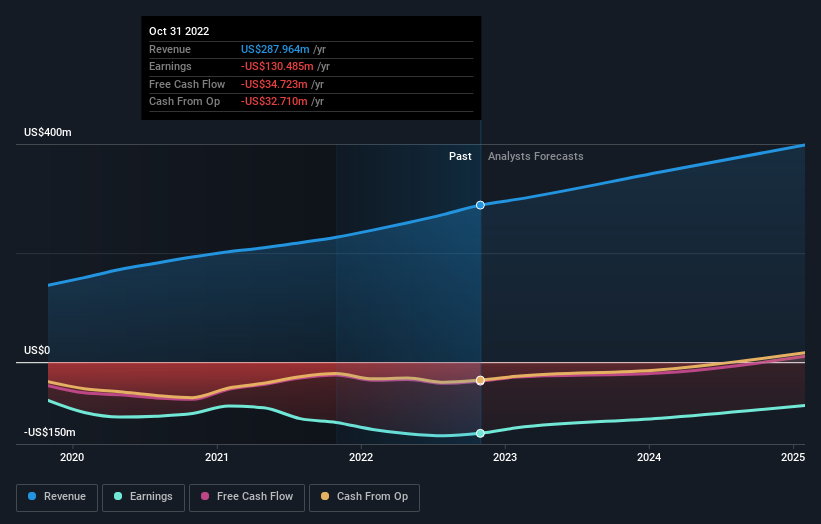The width and height of the screenshot is (821, 524).
Task: Click the -US$130.485m earnings value
Action: pyautogui.click(x=277, y=66)
